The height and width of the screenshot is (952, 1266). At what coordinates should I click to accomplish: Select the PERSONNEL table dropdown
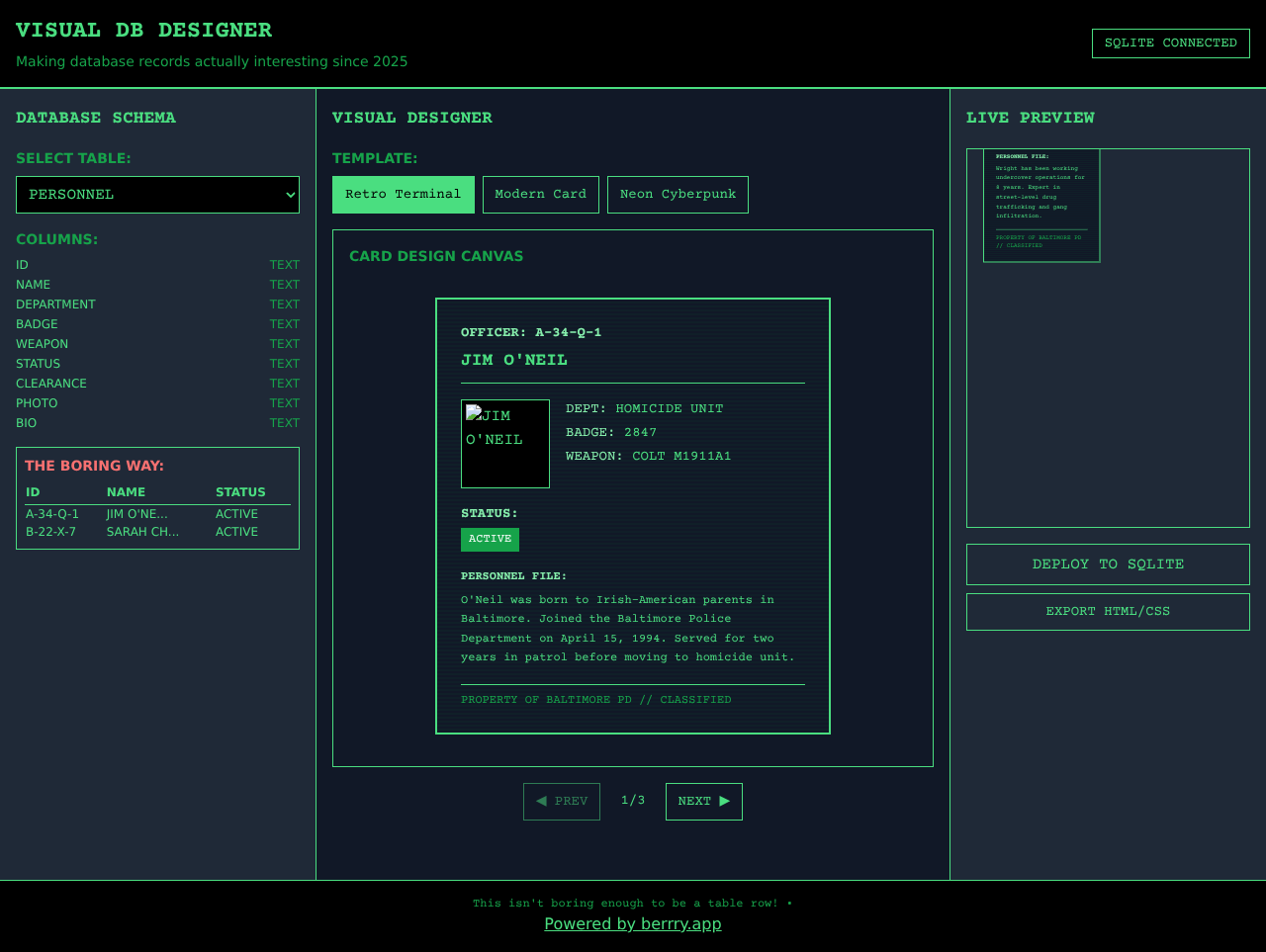pyautogui.click(x=157, y=194)
